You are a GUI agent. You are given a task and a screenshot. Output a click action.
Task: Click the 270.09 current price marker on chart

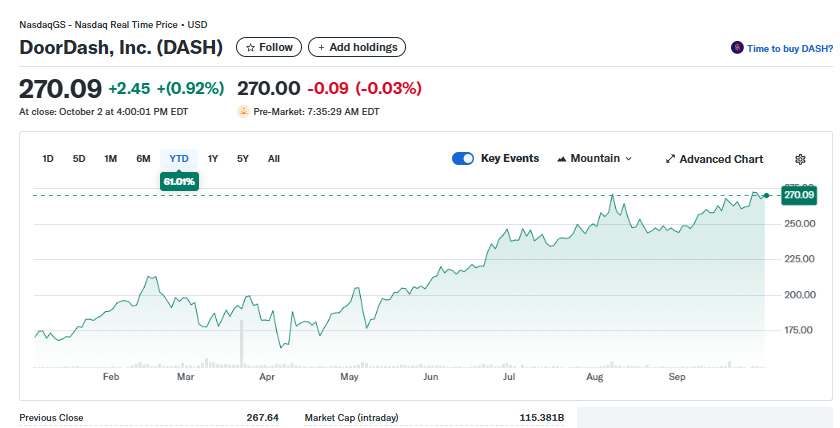799,194
